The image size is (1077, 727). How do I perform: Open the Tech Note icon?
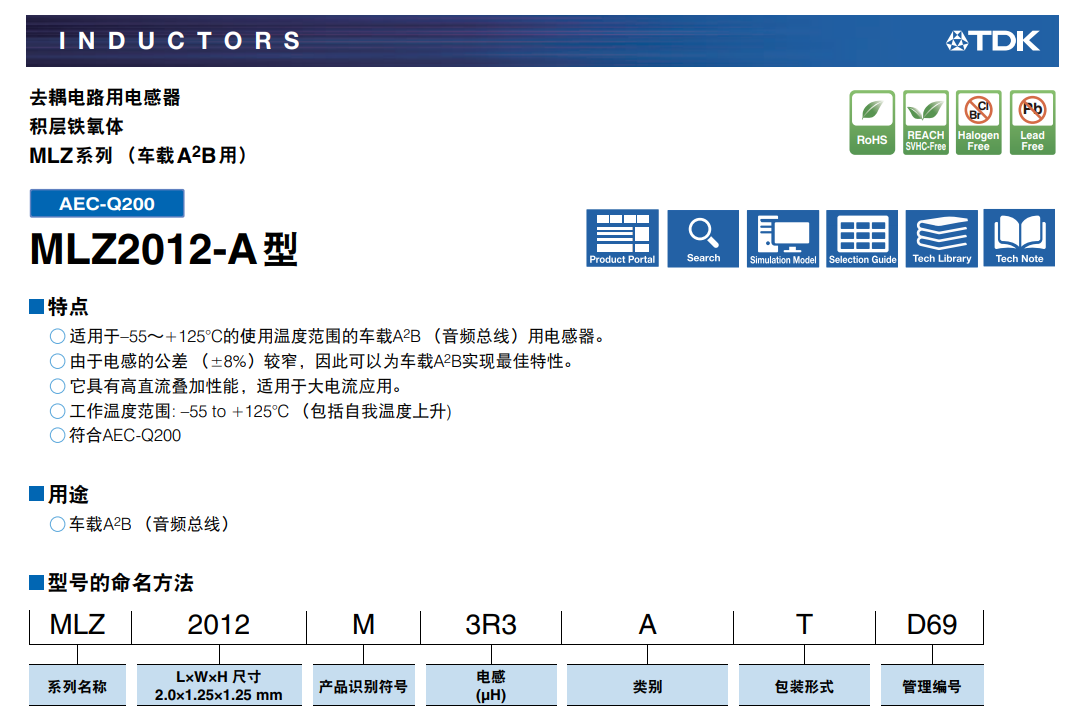(1019, 238)
